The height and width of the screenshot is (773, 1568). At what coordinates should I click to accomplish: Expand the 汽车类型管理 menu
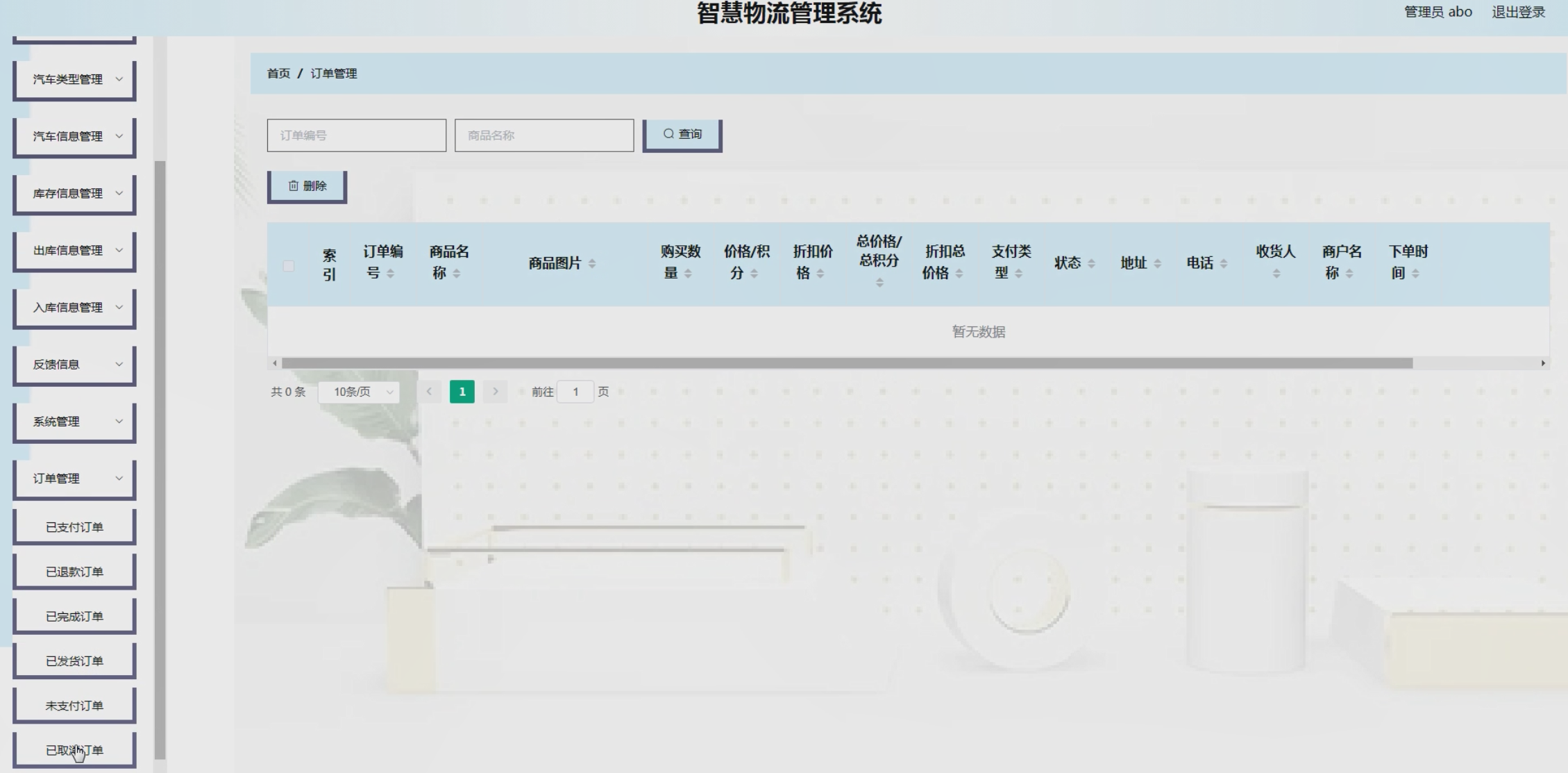(x=74, y=80)
